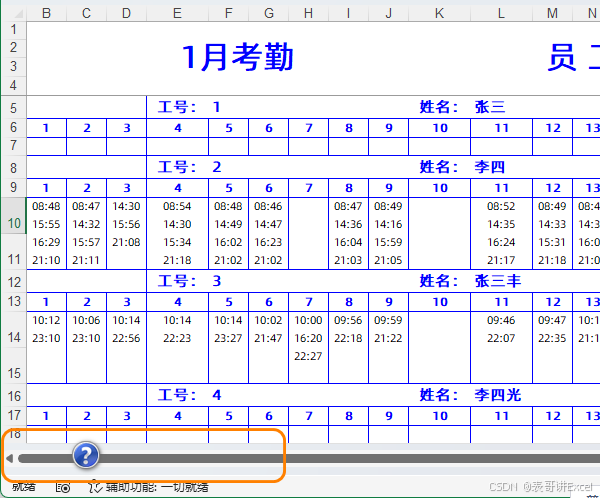Select column J header
Viewport: 600px width, 498px height.
point(388,13)
